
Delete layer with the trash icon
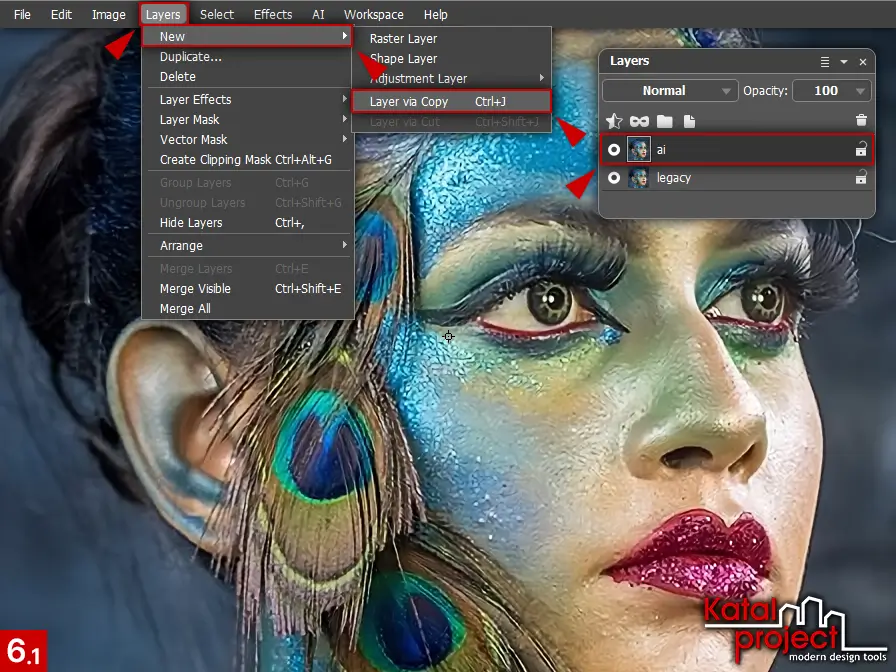point(861,121)
